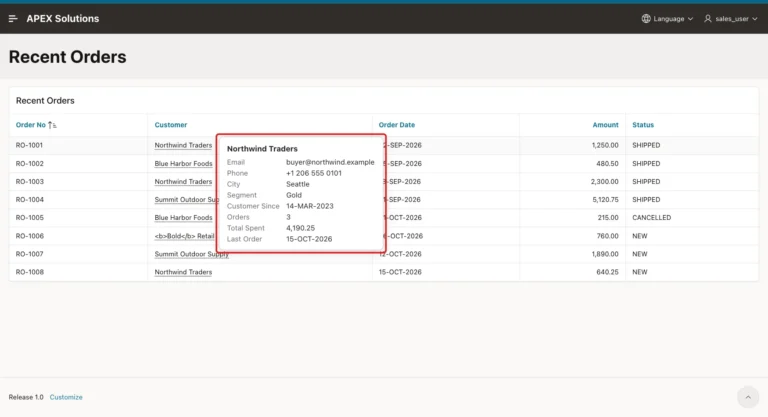768x417 pixels.
Task: Open Blue Harbor Foods link in RO-1002 row
Action: pyautogui.click(x=184, y=164)
